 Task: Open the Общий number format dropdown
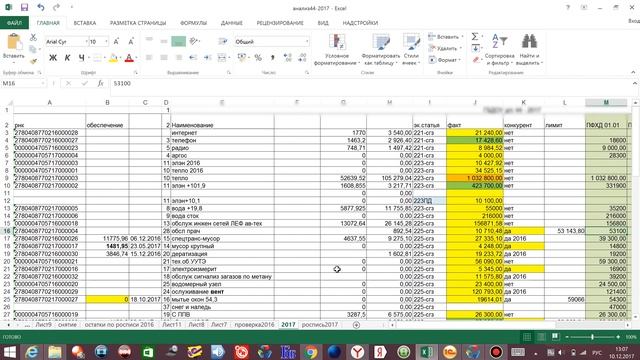click(x=307, y=42)
